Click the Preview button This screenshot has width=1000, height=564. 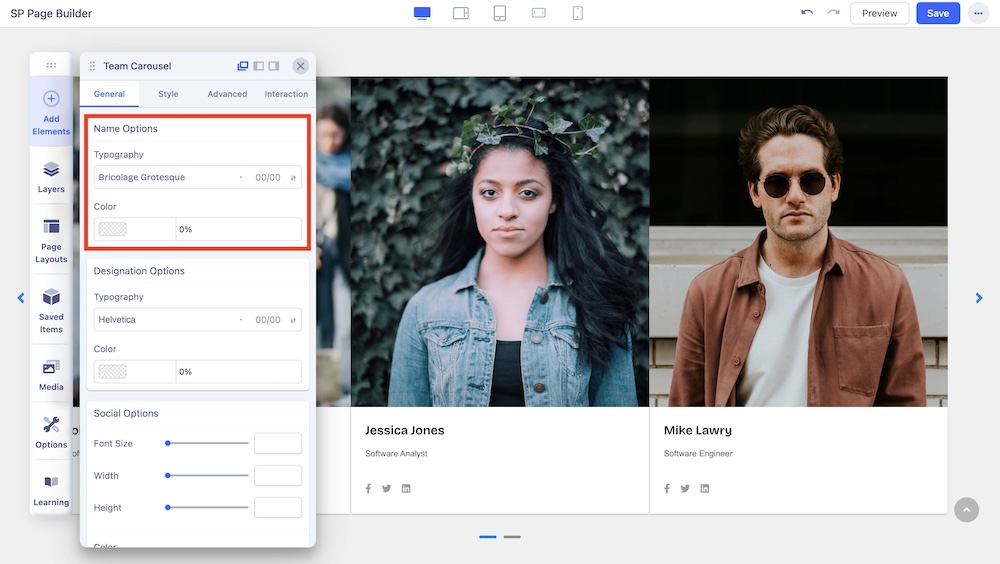click(879, 13)
